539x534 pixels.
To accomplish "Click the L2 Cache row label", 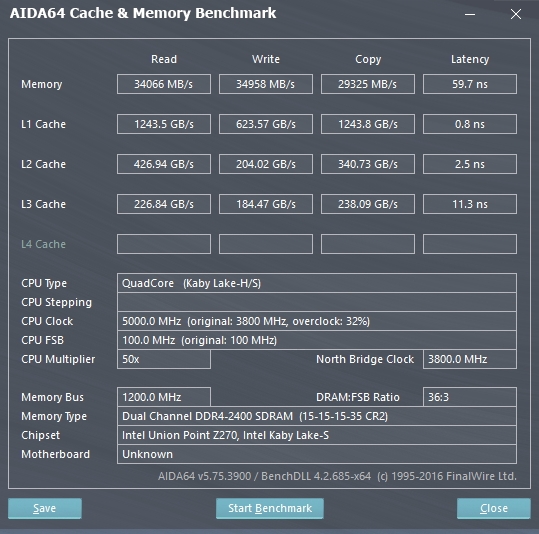I will tap(43, 164).
